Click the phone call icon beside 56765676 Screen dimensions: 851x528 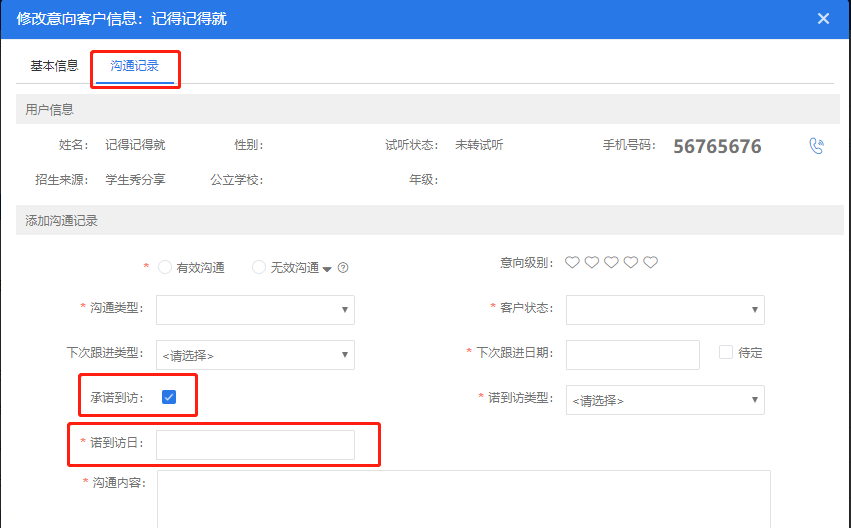[816, 145]
